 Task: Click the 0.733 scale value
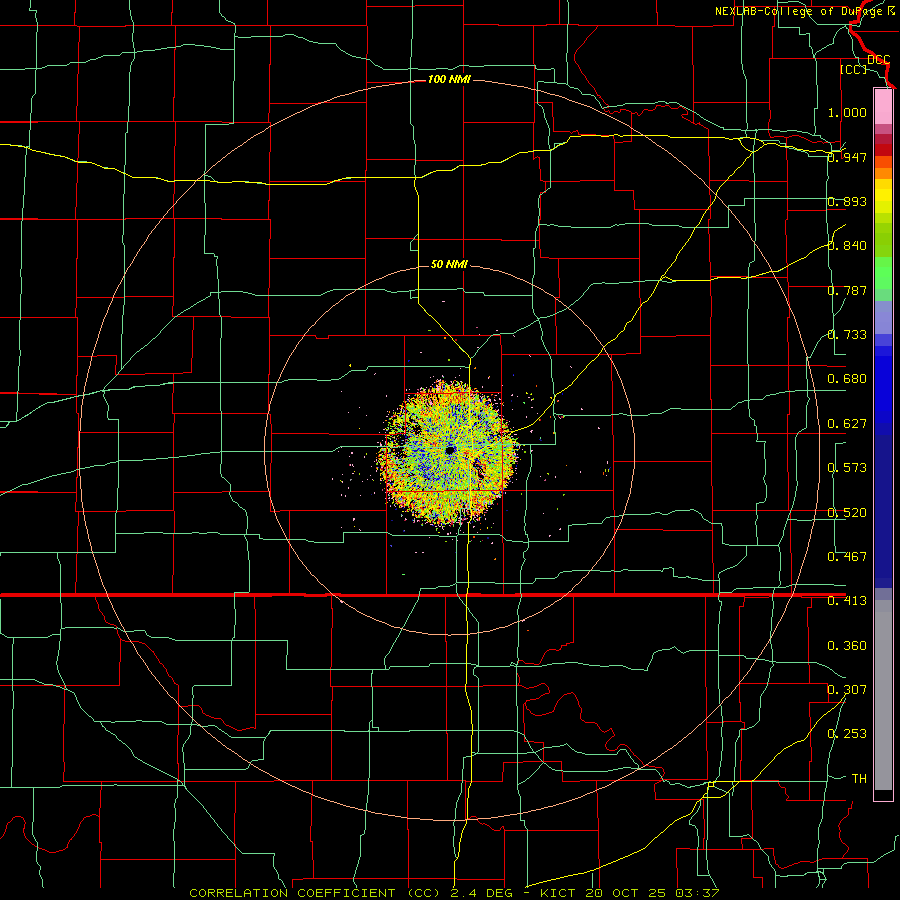[x=847, y=335]
